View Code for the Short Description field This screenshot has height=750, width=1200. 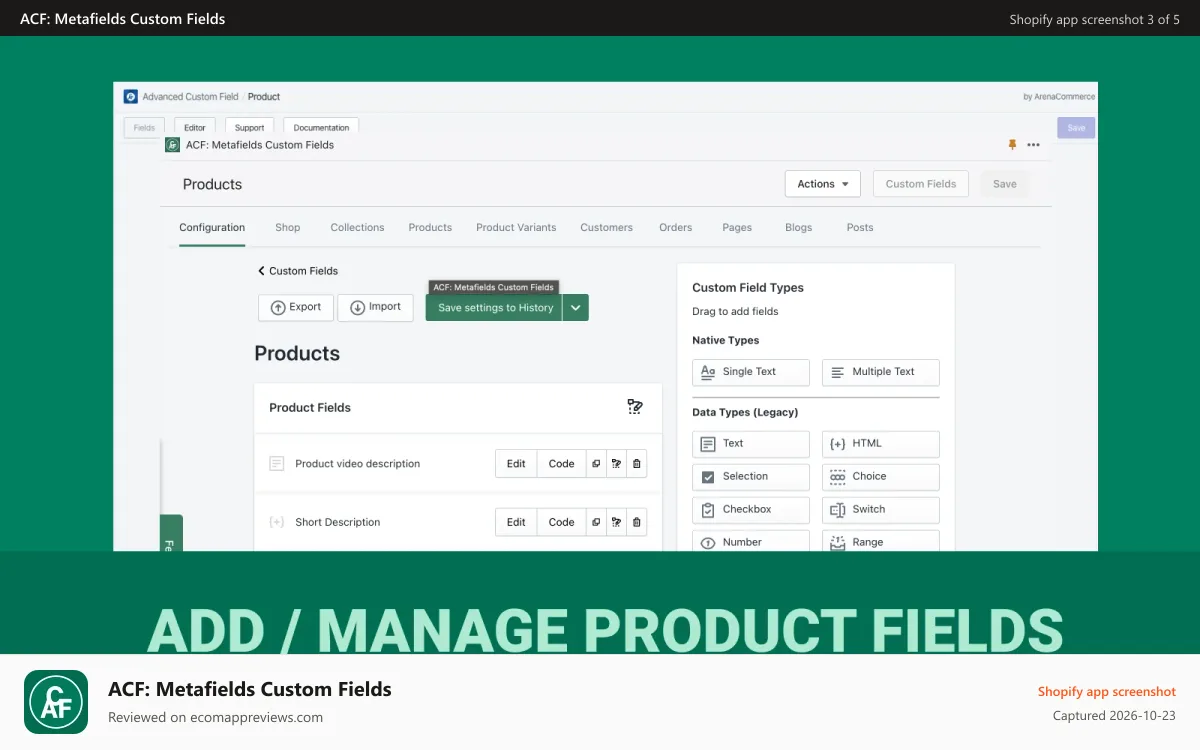pyautogui.click(x=562, y=522)
